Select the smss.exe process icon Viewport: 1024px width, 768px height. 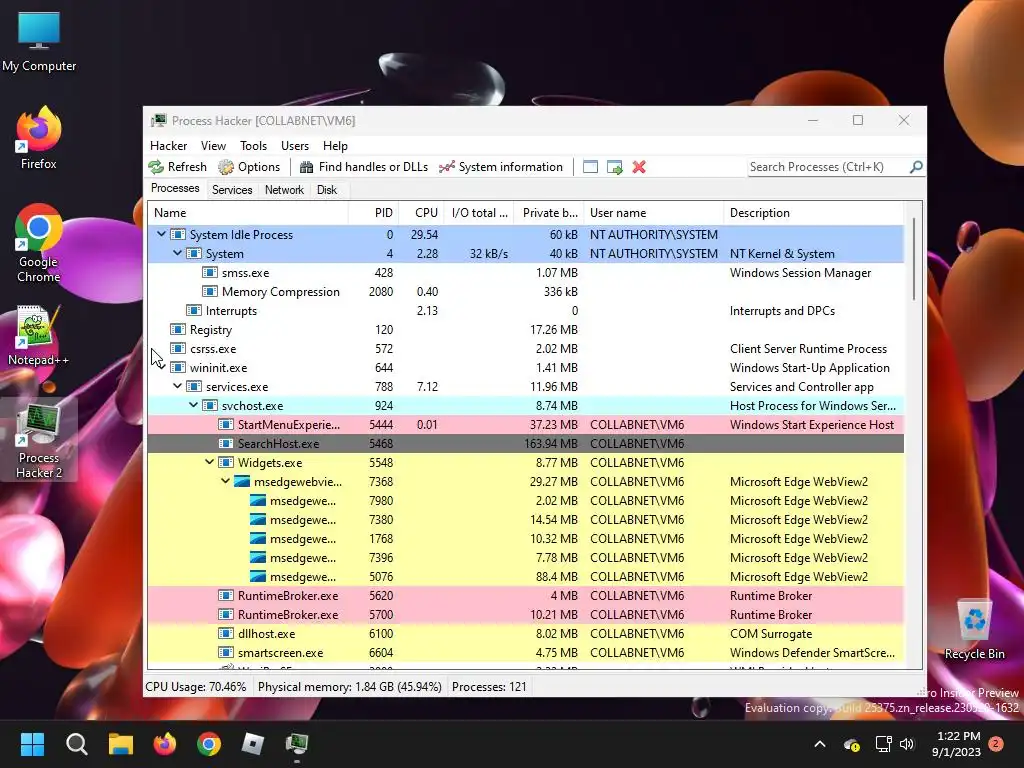tap(210, 272)
